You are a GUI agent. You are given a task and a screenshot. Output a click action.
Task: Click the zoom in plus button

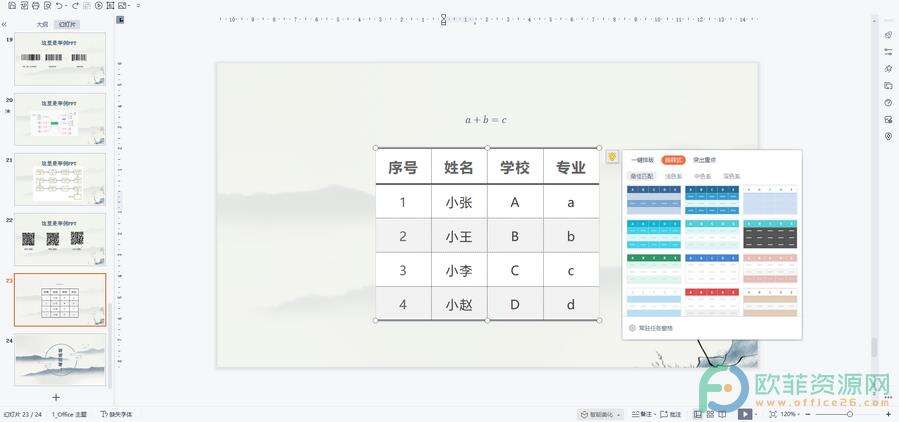889,415
